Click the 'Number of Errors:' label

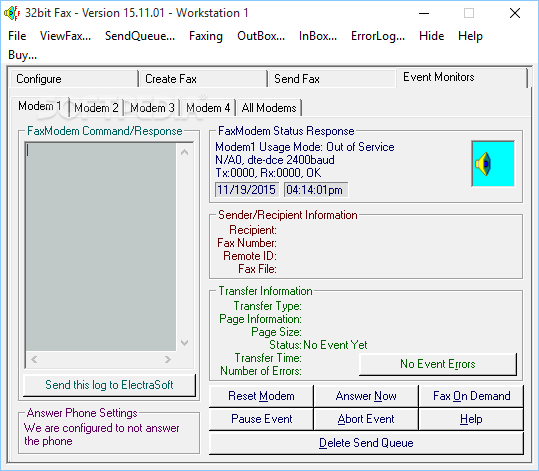click(x=261, y=371)
